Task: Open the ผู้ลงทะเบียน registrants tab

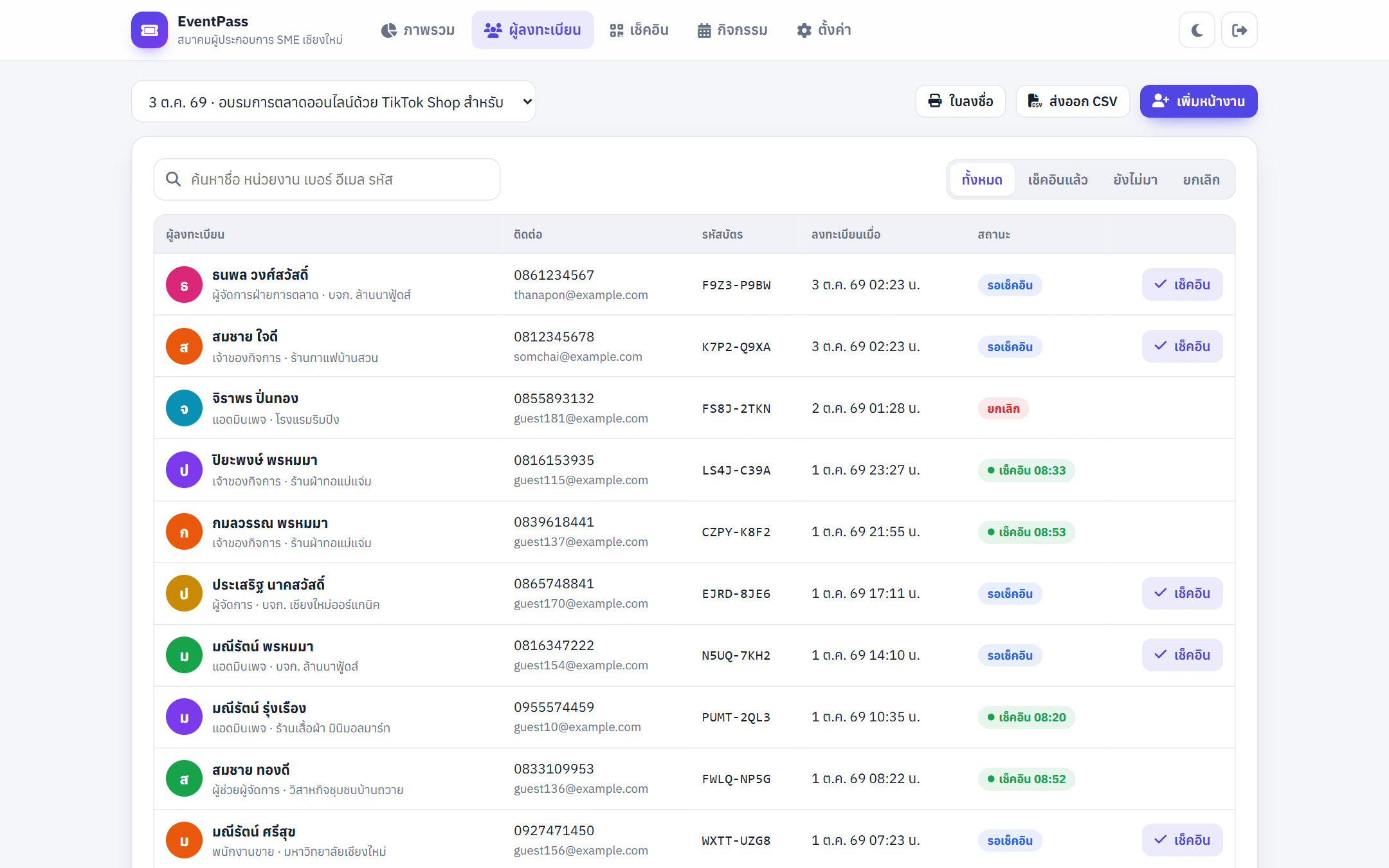Action: [x=532, y=30]
